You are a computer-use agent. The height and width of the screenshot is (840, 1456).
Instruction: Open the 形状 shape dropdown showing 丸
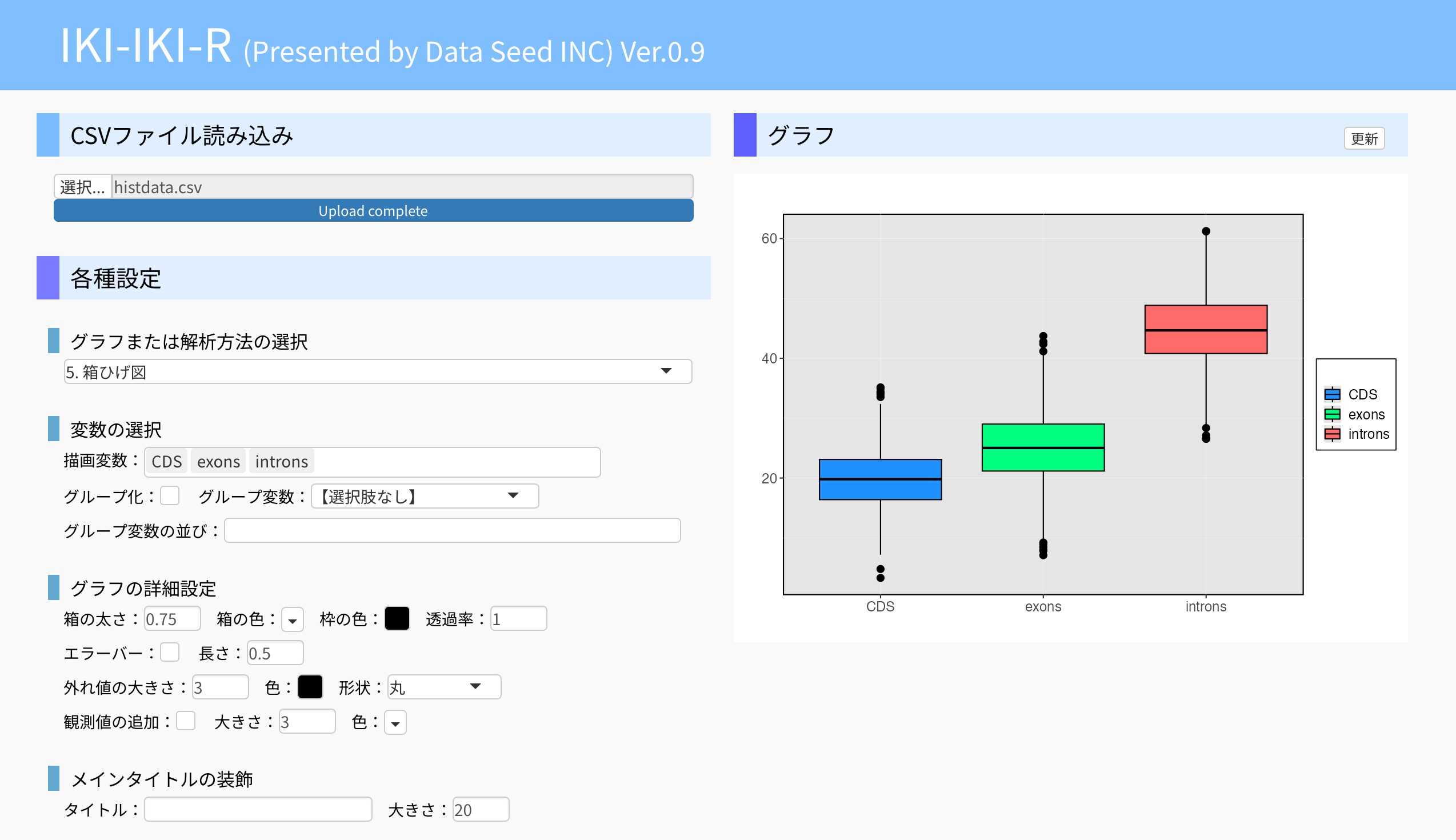pos(443,687)
